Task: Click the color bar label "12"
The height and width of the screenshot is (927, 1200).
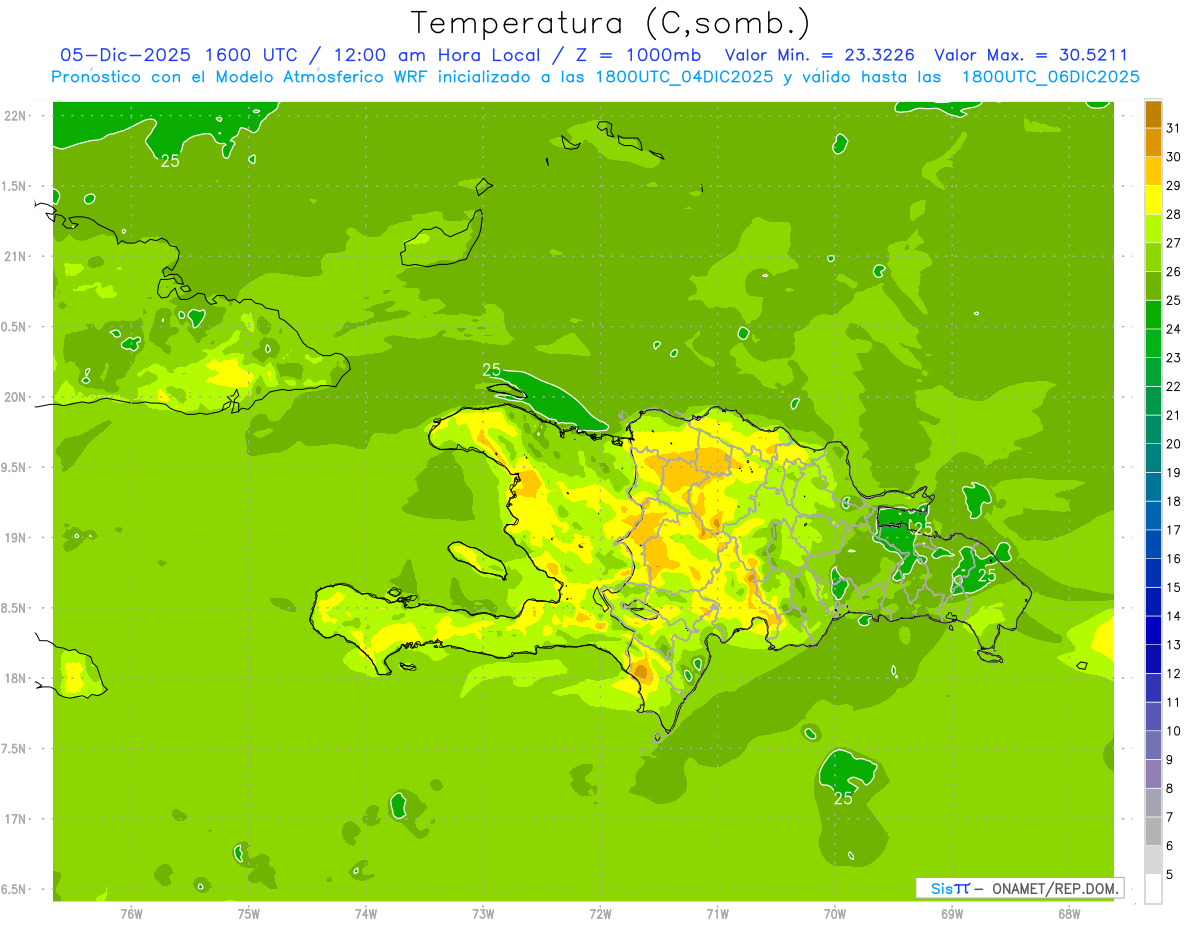Action: (1174, 674)
